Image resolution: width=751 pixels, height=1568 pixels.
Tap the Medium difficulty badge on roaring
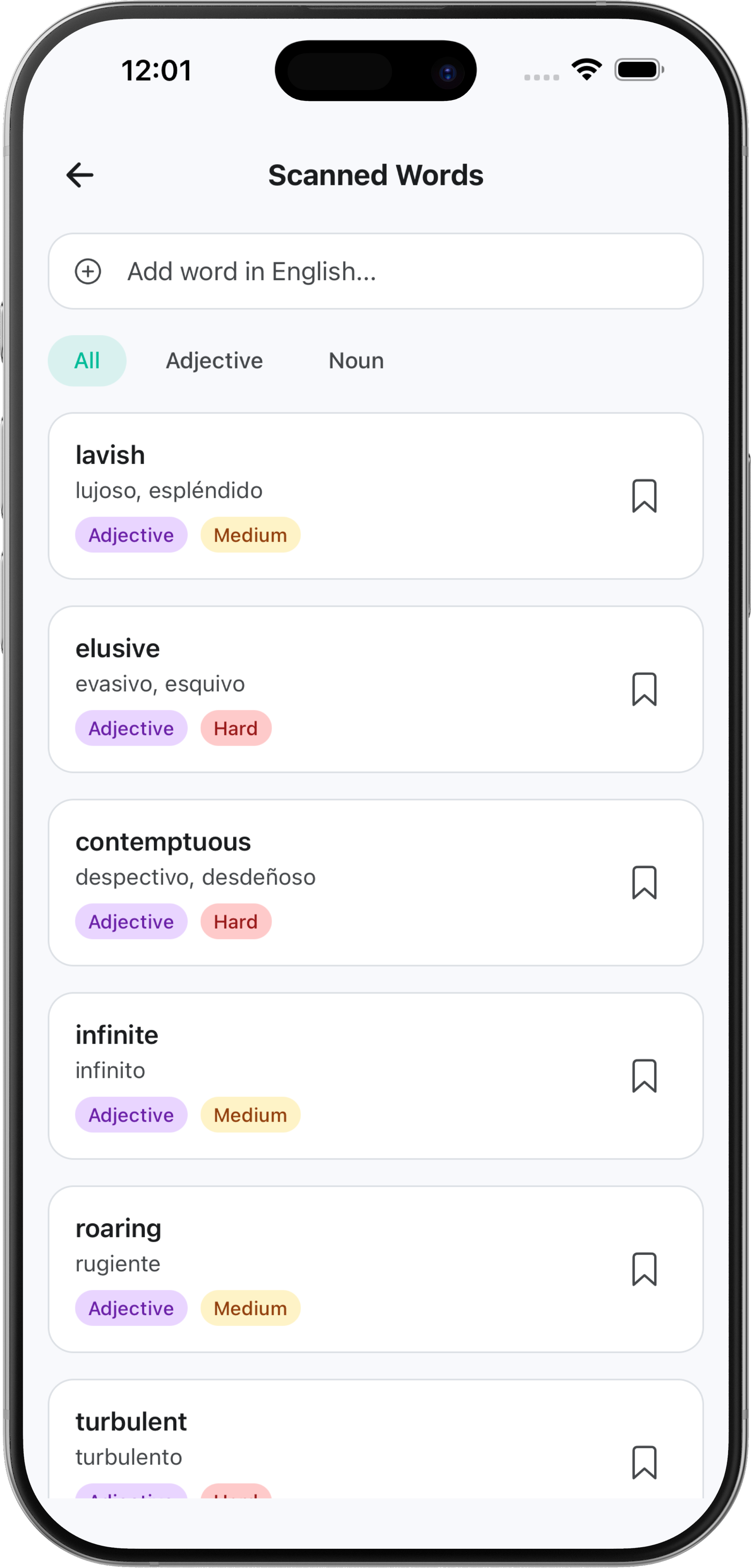(250, 1308)
